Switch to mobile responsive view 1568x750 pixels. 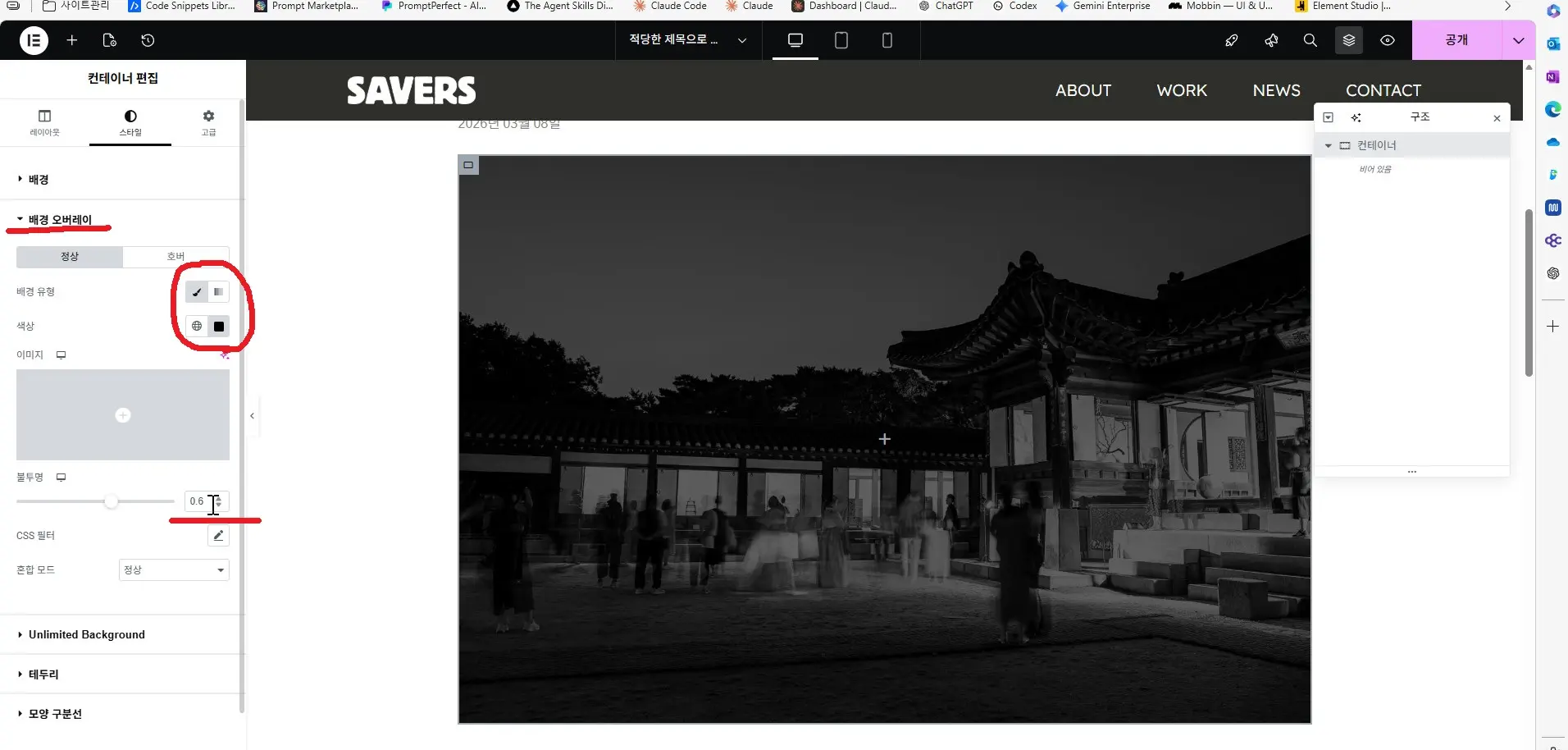(x=887, y=40)
